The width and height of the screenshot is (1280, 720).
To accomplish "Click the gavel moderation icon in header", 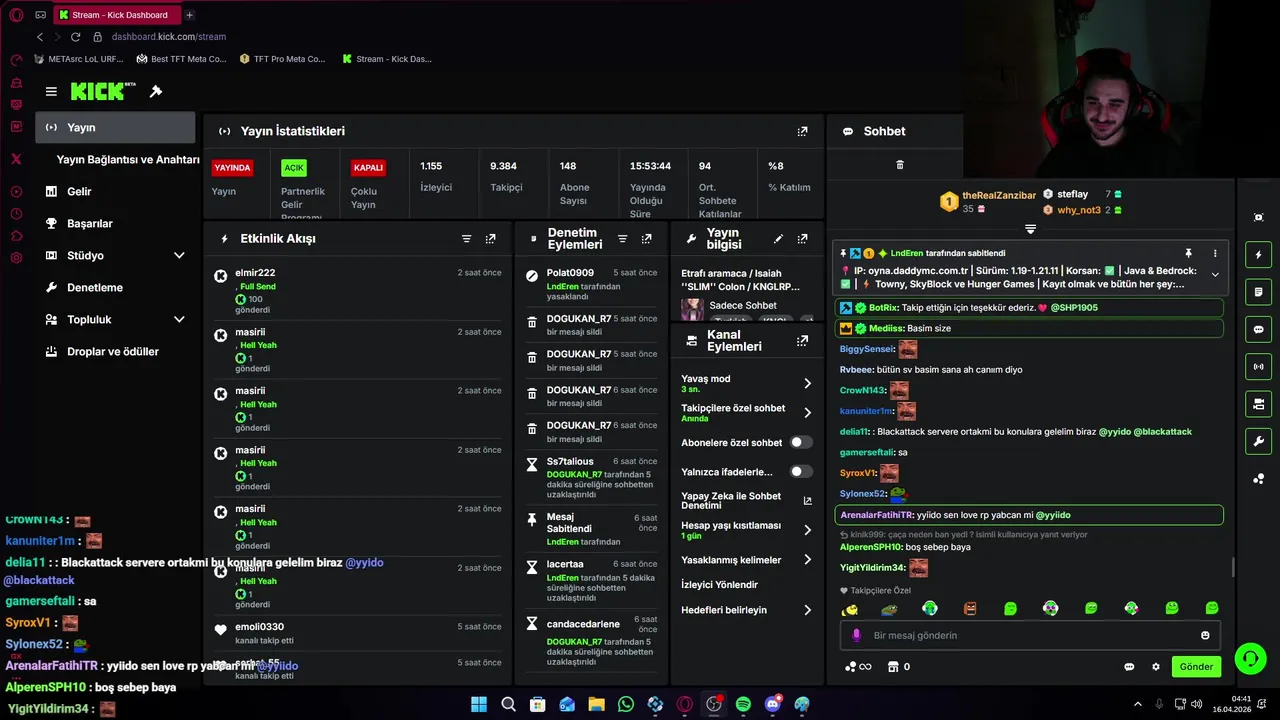I will click(156, 91).
